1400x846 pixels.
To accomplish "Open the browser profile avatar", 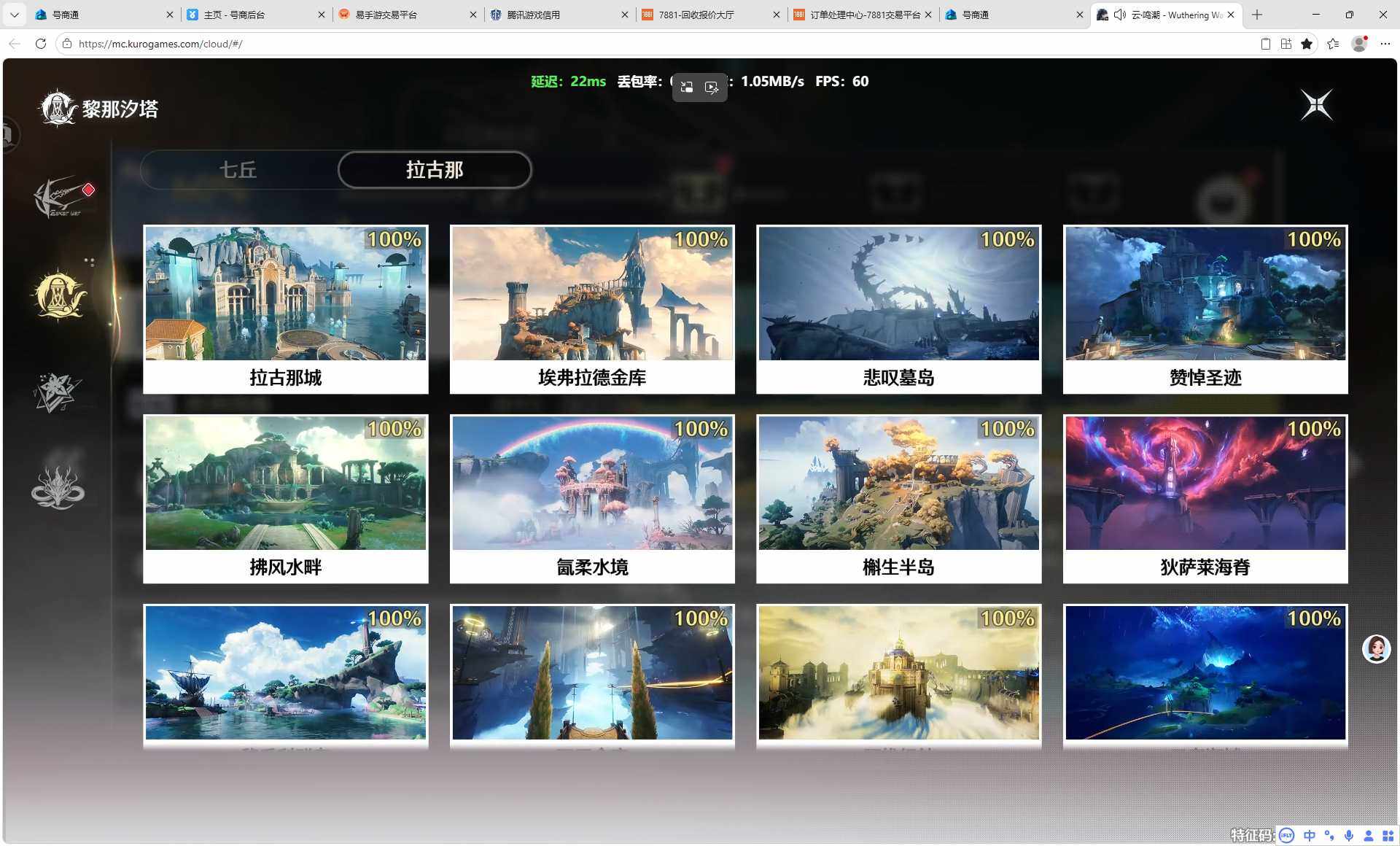I will [1359, 44].
